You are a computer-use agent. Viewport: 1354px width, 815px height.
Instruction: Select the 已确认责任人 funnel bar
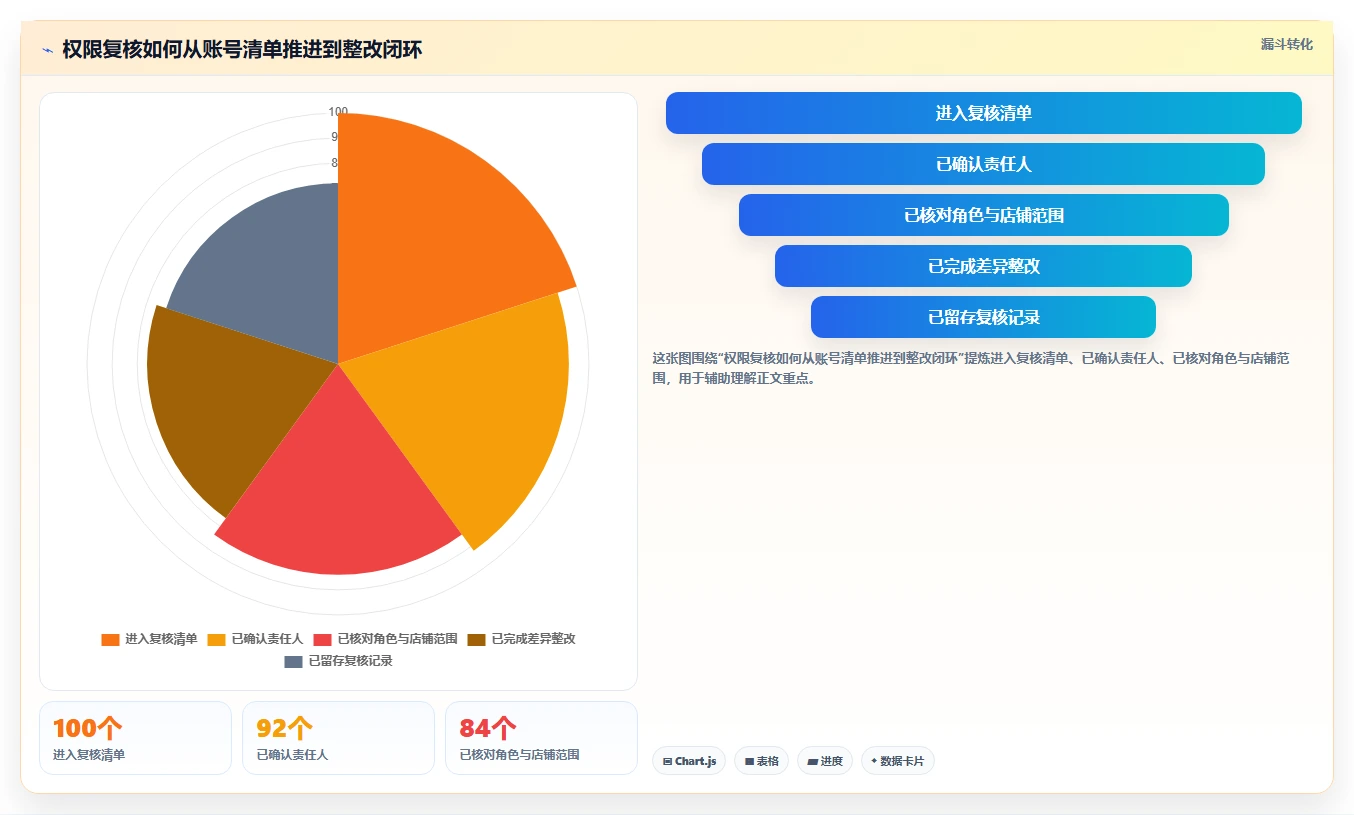coord(984,164)
